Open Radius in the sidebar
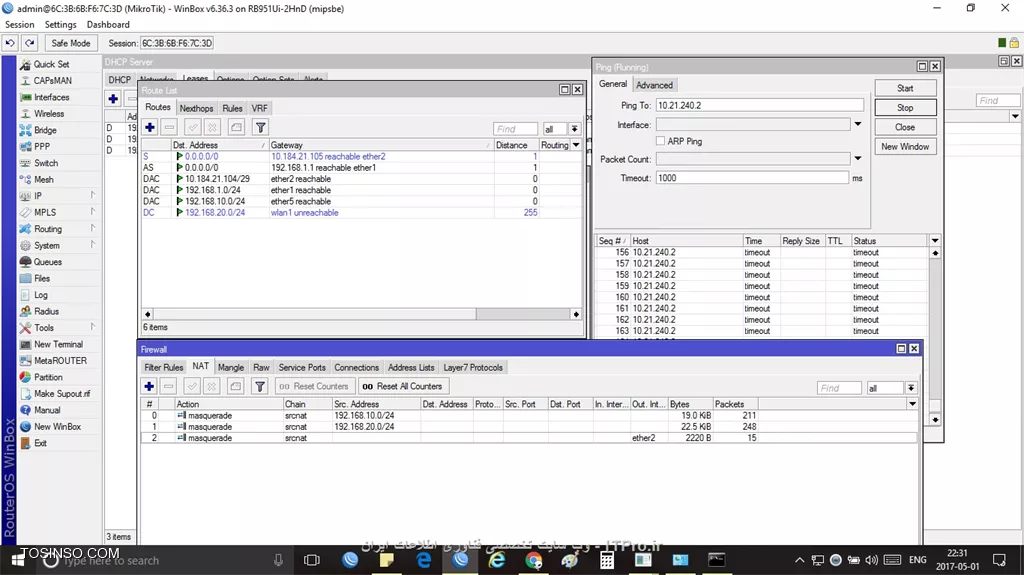1024x575 pixels. (46, 311)
